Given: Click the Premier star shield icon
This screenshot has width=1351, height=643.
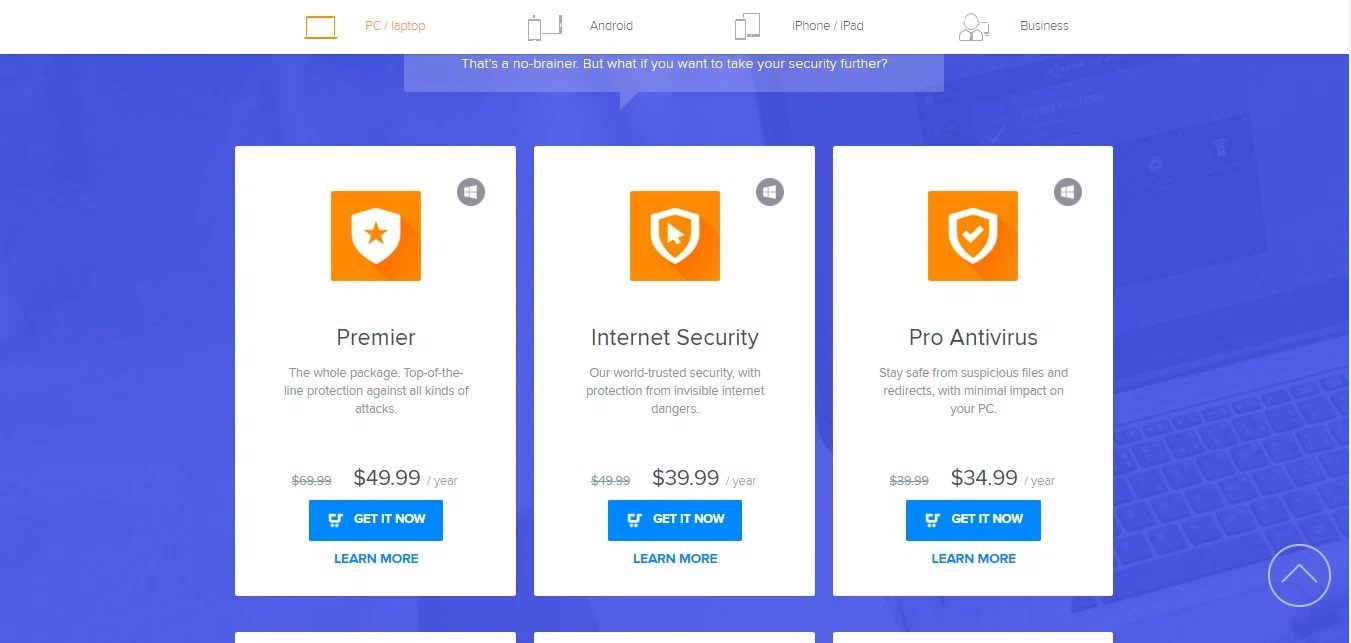Looking at the screenshot, I should [x=376, y=236].
